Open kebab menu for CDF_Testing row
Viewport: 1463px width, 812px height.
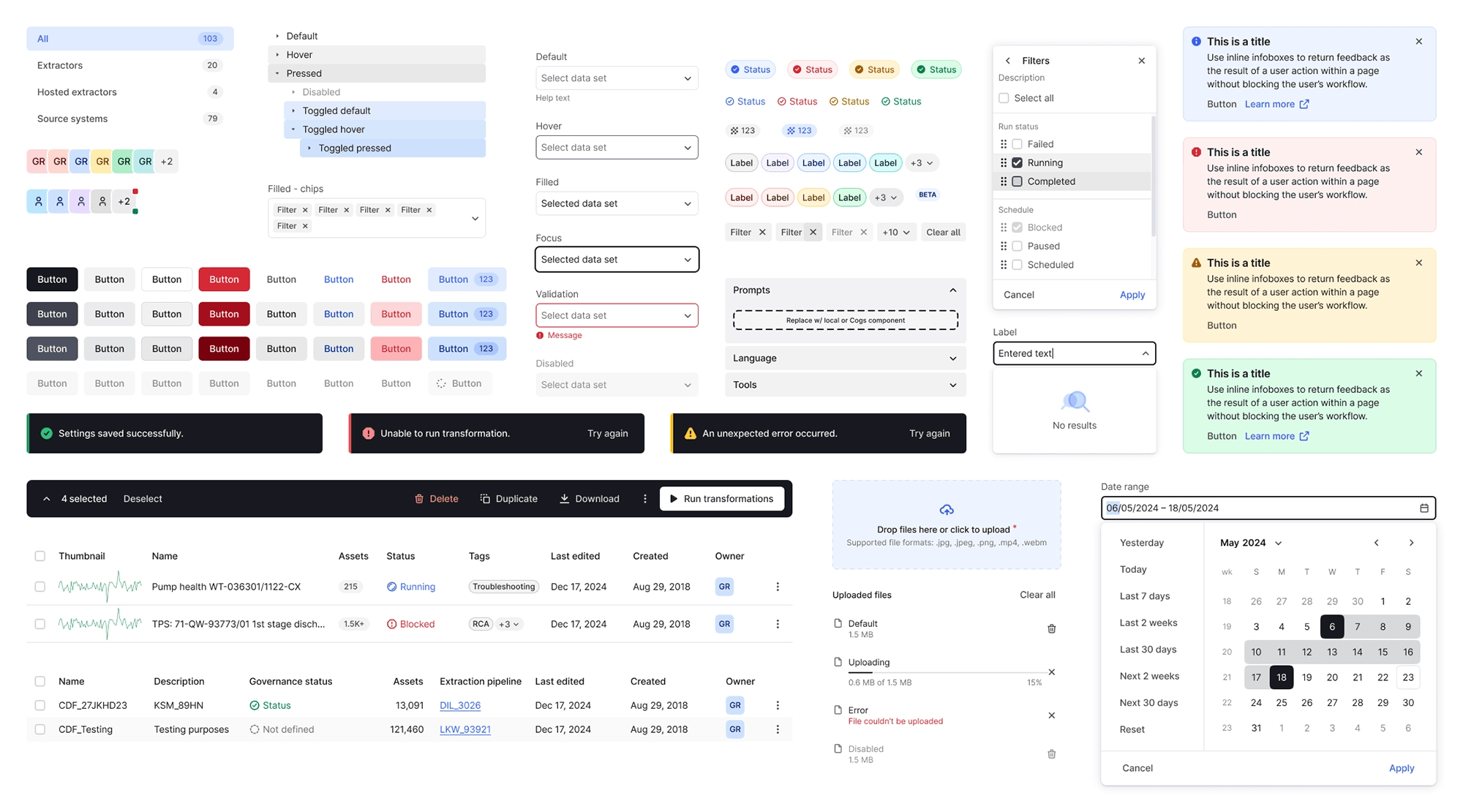pyautogui.click(x=778, y=730)
